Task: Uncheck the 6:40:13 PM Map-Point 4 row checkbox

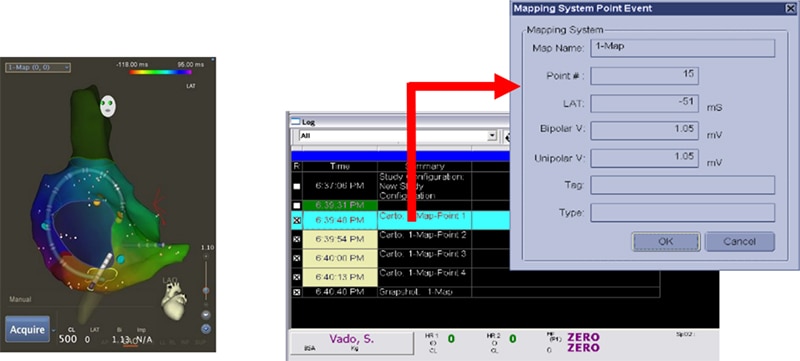Action: pos(296,277)
